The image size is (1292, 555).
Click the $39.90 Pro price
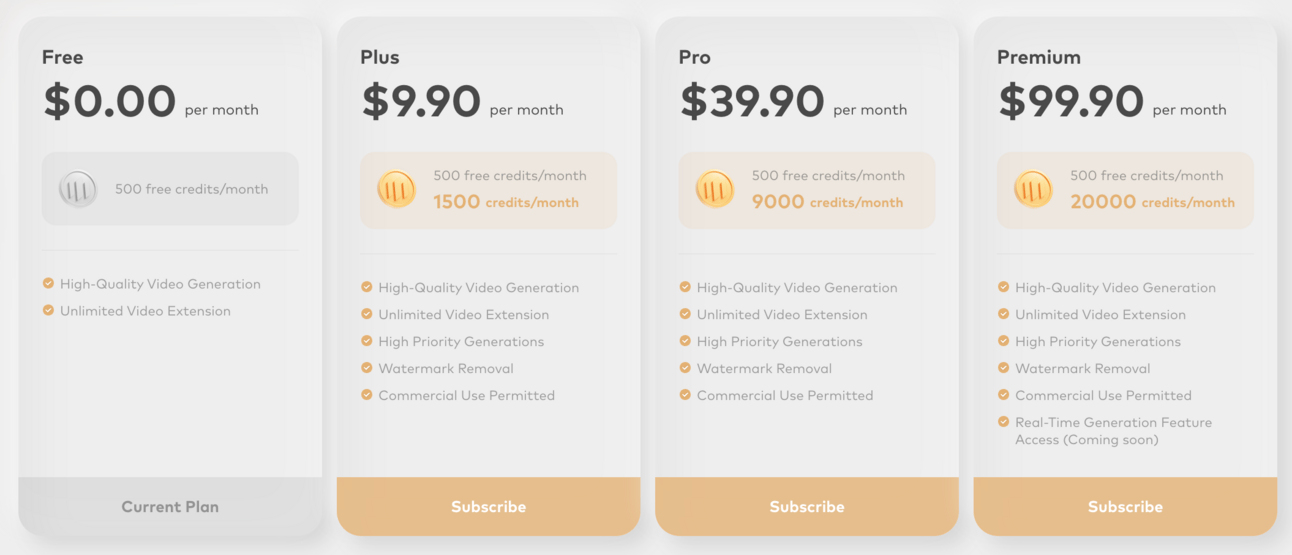752,102
